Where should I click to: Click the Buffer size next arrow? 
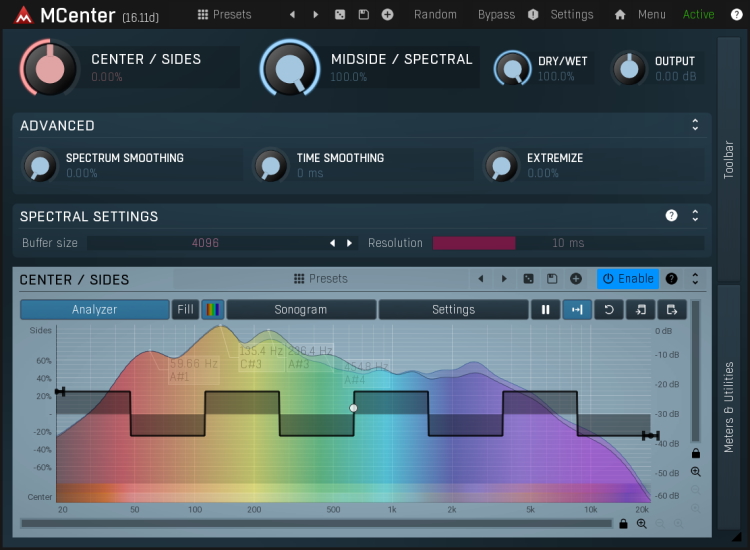coord(349,243)
